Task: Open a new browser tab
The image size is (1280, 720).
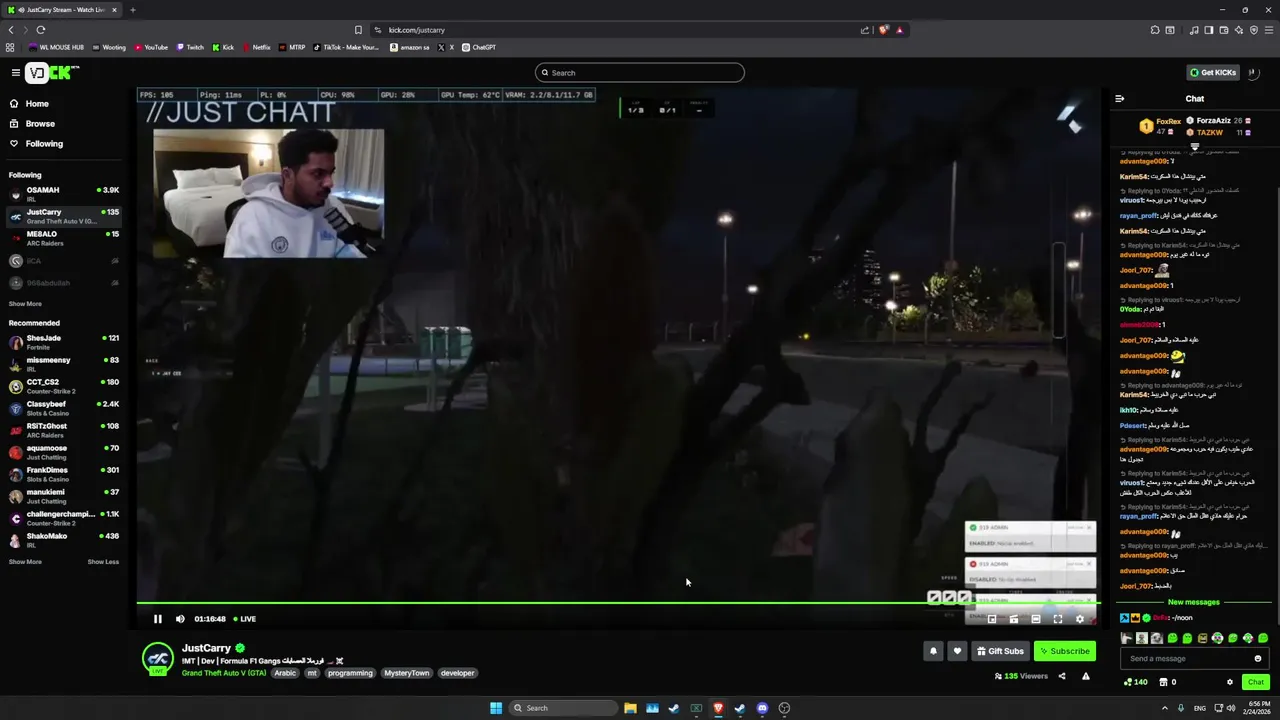Action: pos(132,10)
